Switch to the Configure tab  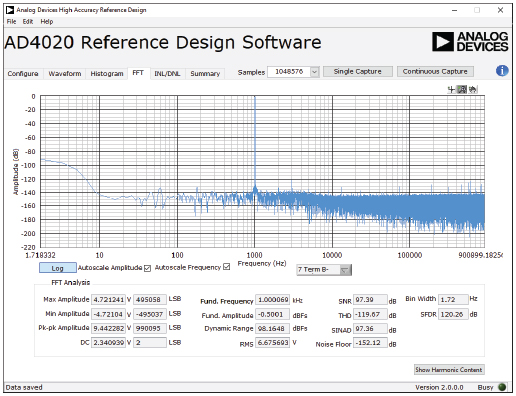tap(23, 73)
